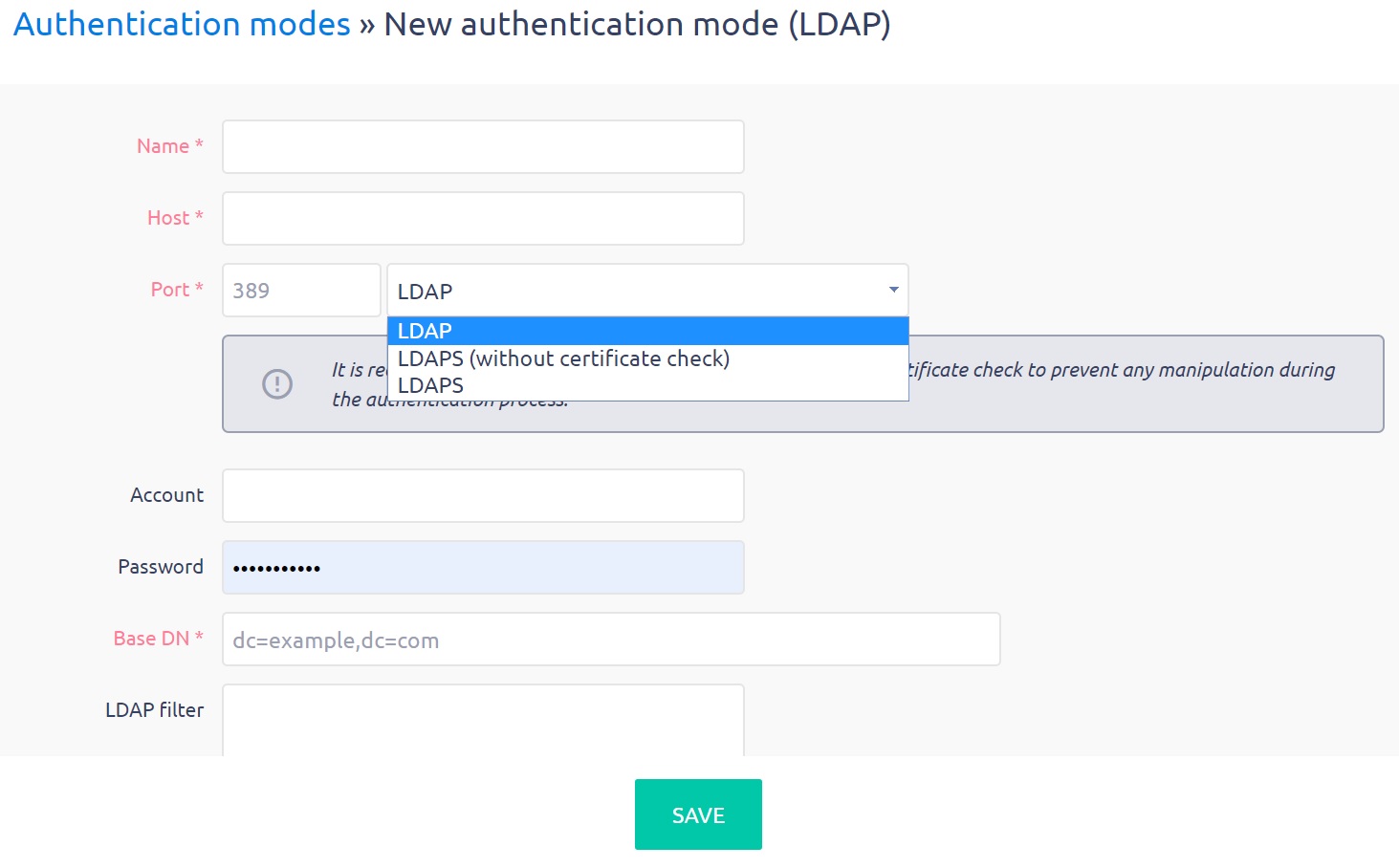Open the LDAP protocol dropdown
This screenshot has width=1399, height=868.
(647, 290)
